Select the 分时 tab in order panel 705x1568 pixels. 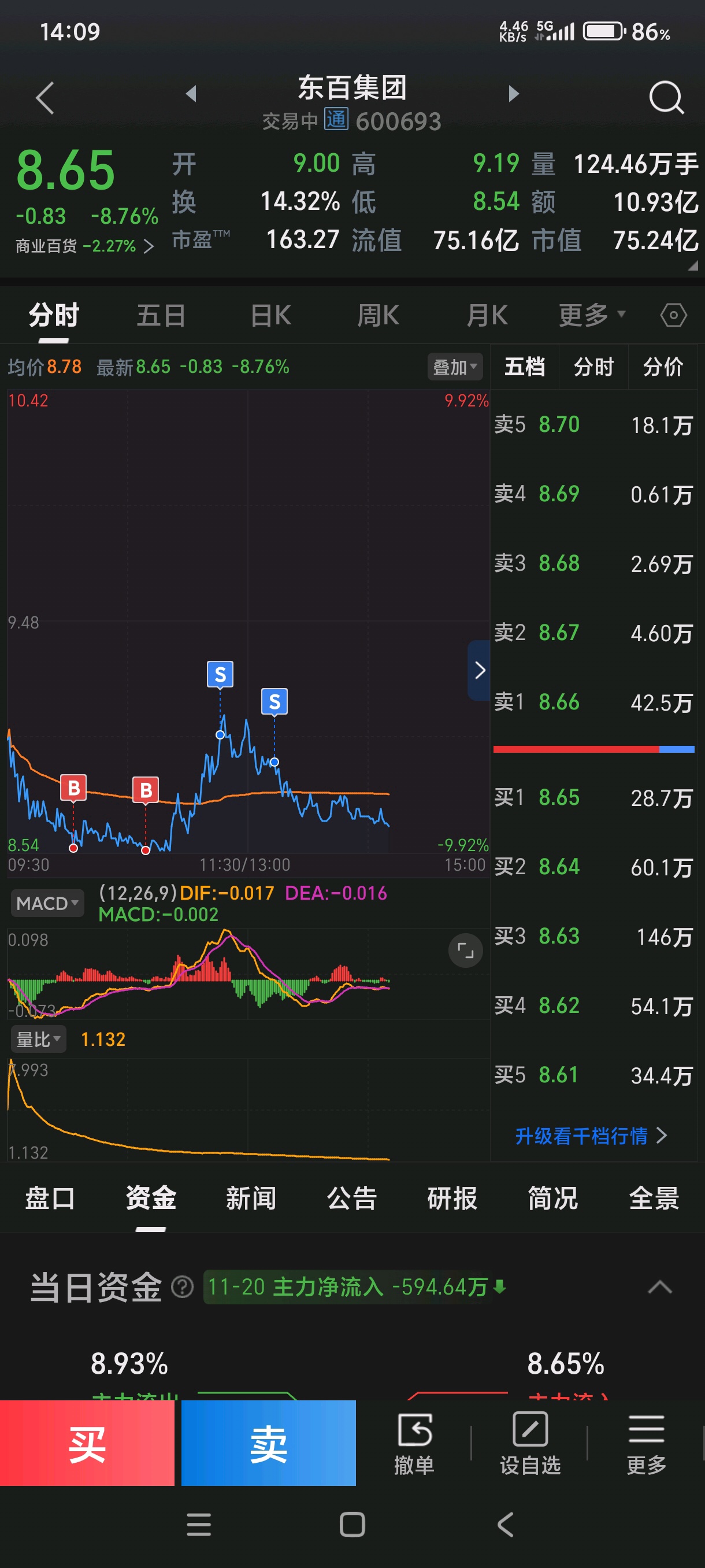pyautogui.click(x=593, y=367)
